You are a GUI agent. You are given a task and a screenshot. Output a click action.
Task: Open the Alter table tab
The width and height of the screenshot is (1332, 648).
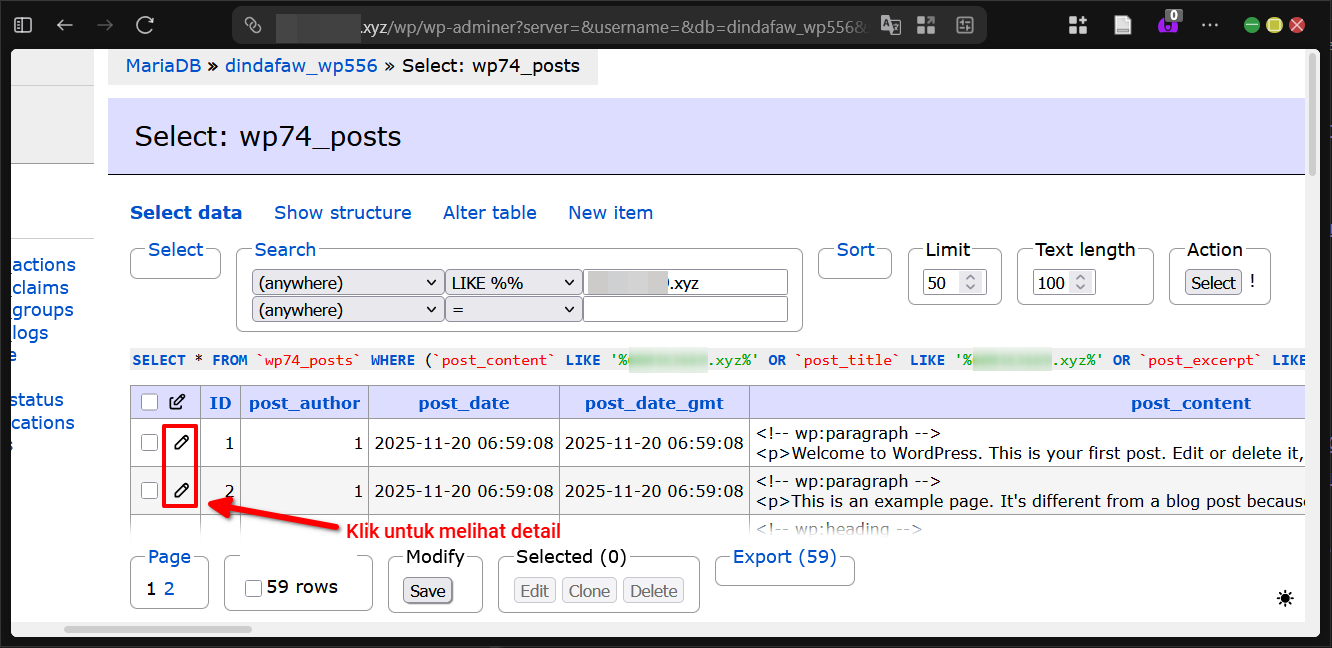click(489, 212)
